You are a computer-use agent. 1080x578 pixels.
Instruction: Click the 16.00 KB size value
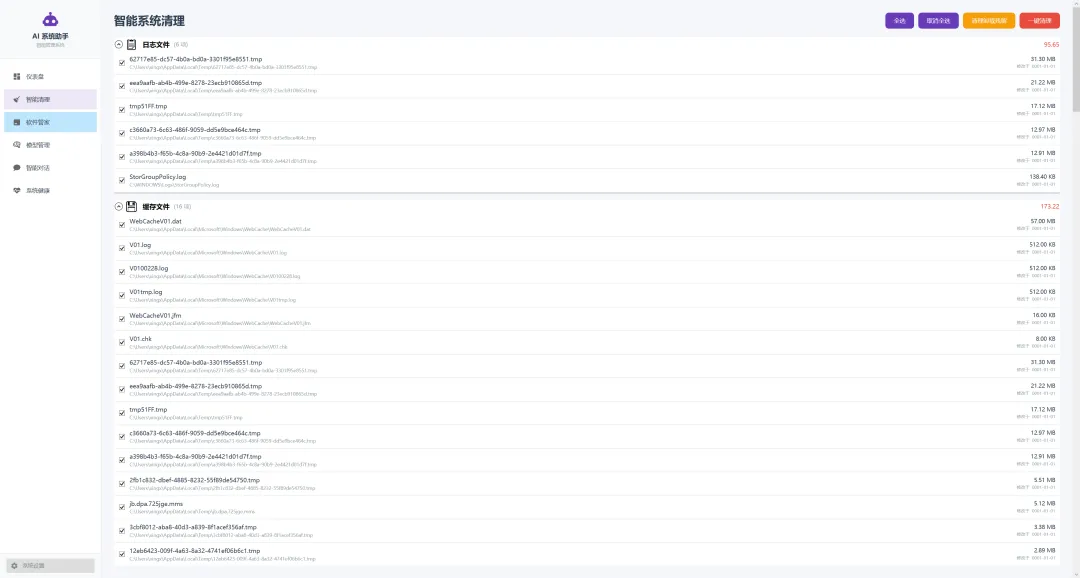coord(1043,316)
